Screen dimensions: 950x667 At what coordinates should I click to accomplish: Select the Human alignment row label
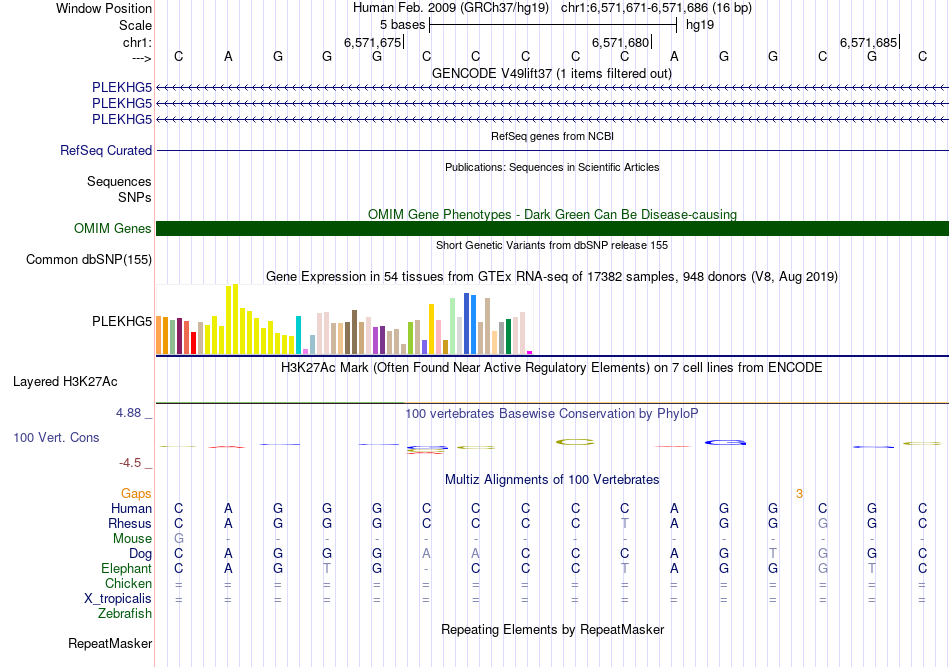[x=131, y=508]
